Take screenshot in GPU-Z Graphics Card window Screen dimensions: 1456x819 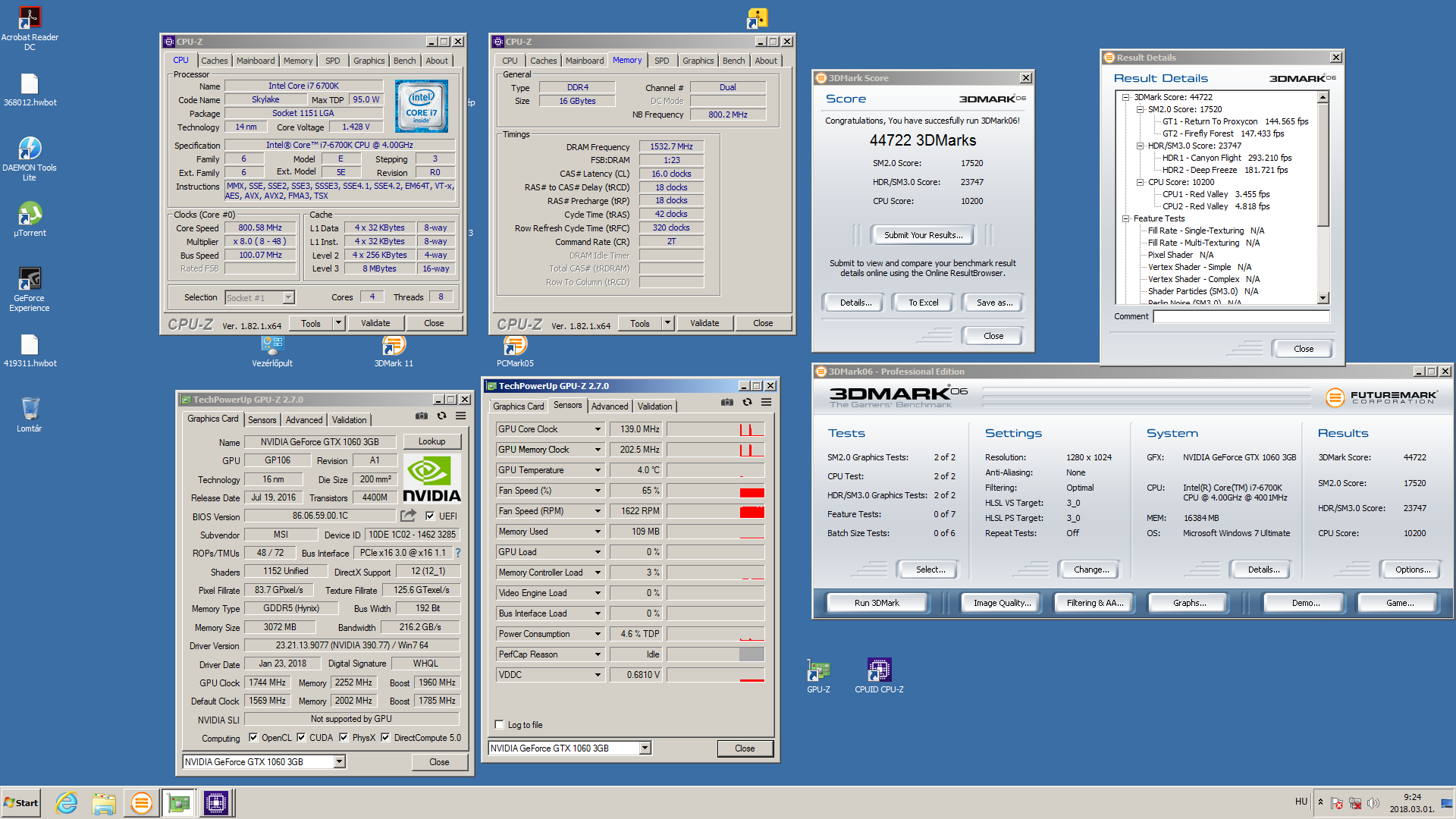click(x=422, y=416)
